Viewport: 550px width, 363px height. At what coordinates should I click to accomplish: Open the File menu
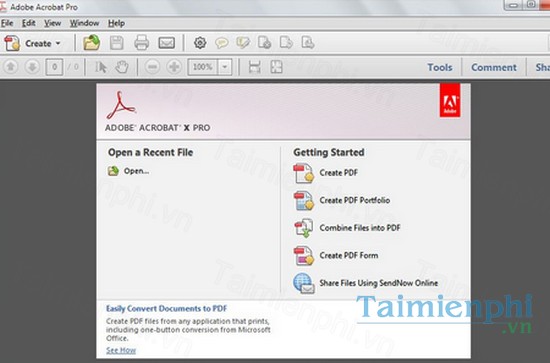pyautogui.click(x=7, y=23)
